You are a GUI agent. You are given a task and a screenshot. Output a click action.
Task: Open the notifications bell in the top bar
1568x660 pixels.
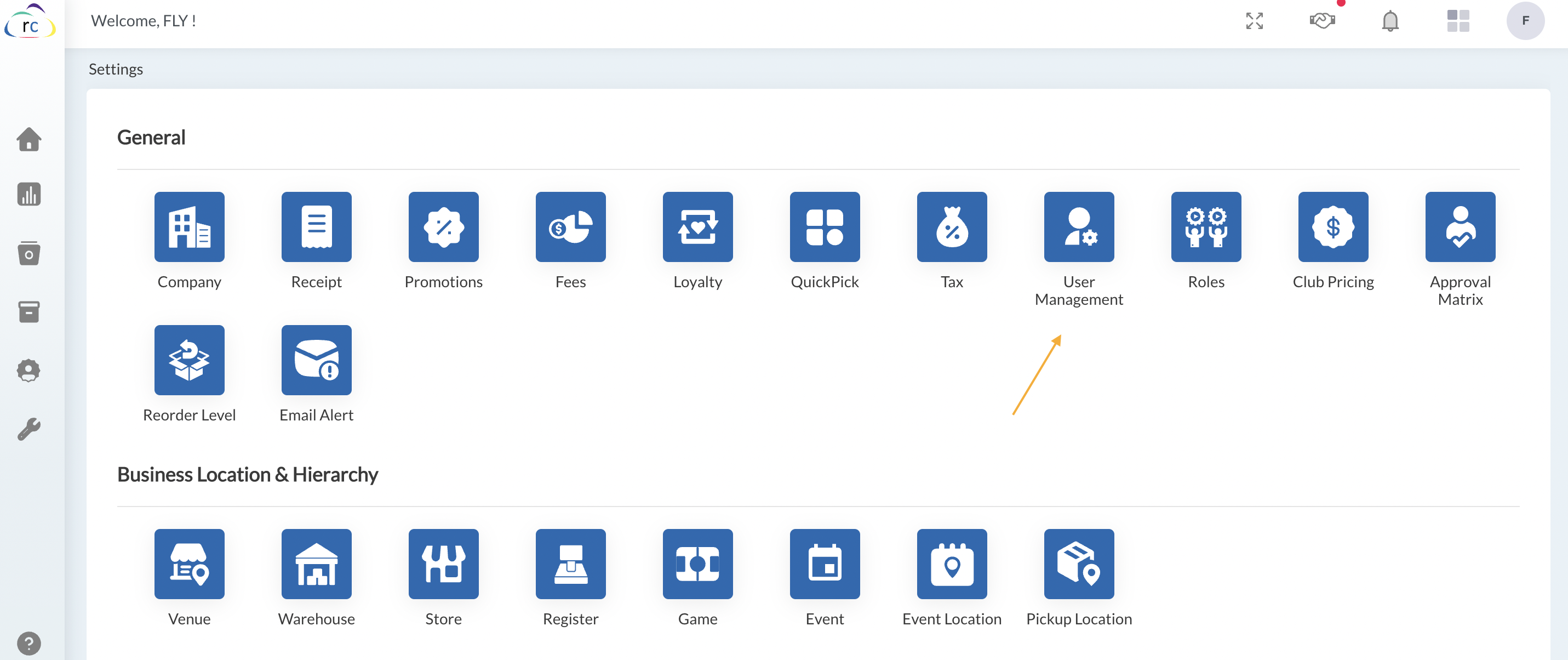click(1389, 21)
